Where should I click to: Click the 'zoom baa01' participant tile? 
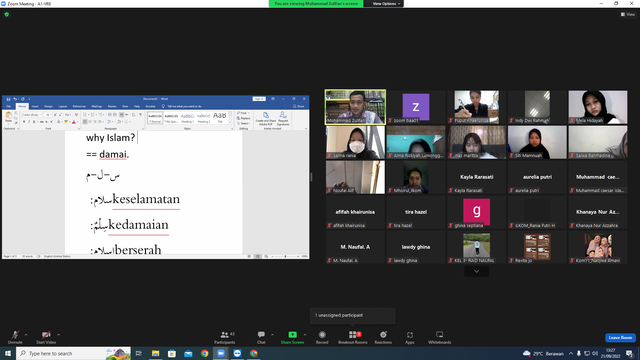coord(416,107)
